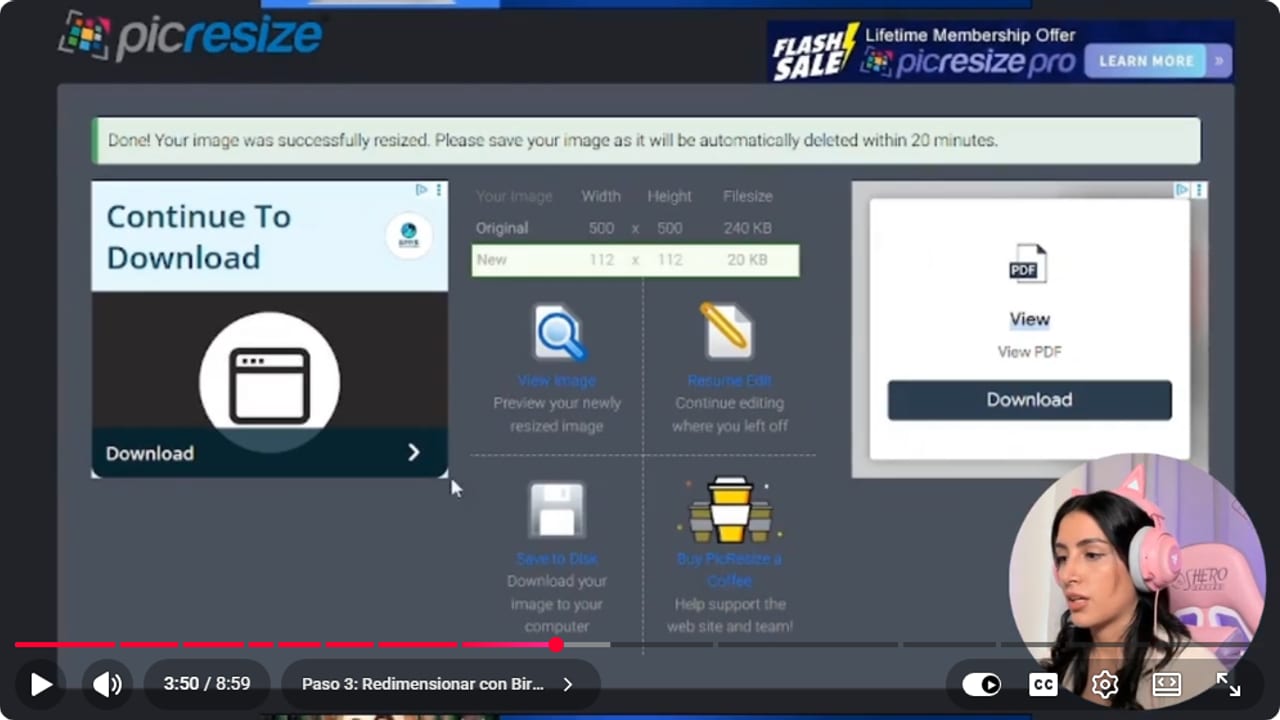
Task: Click the round advertiser logo in left ad
Action: pyautogui.click(x=409, y=236)
